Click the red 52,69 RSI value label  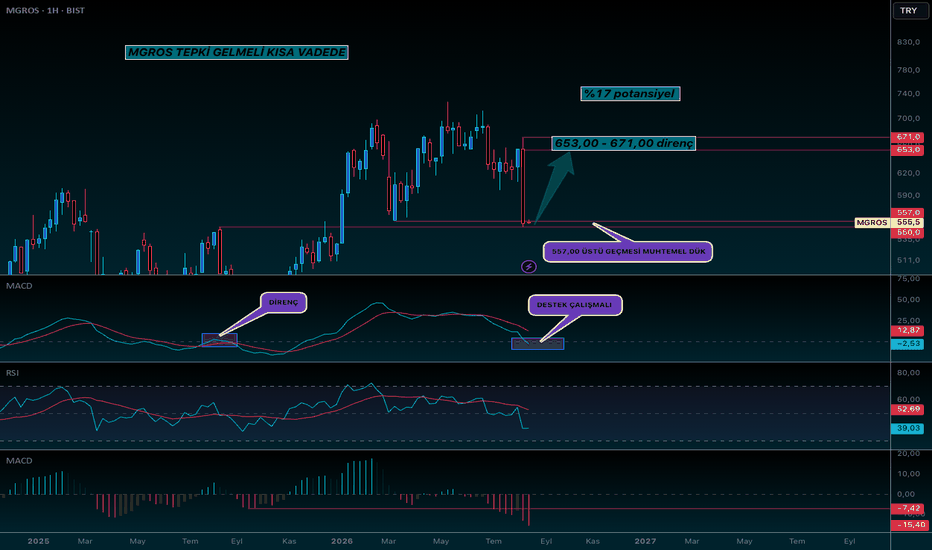pyautogui.click(x=907, y=409)
